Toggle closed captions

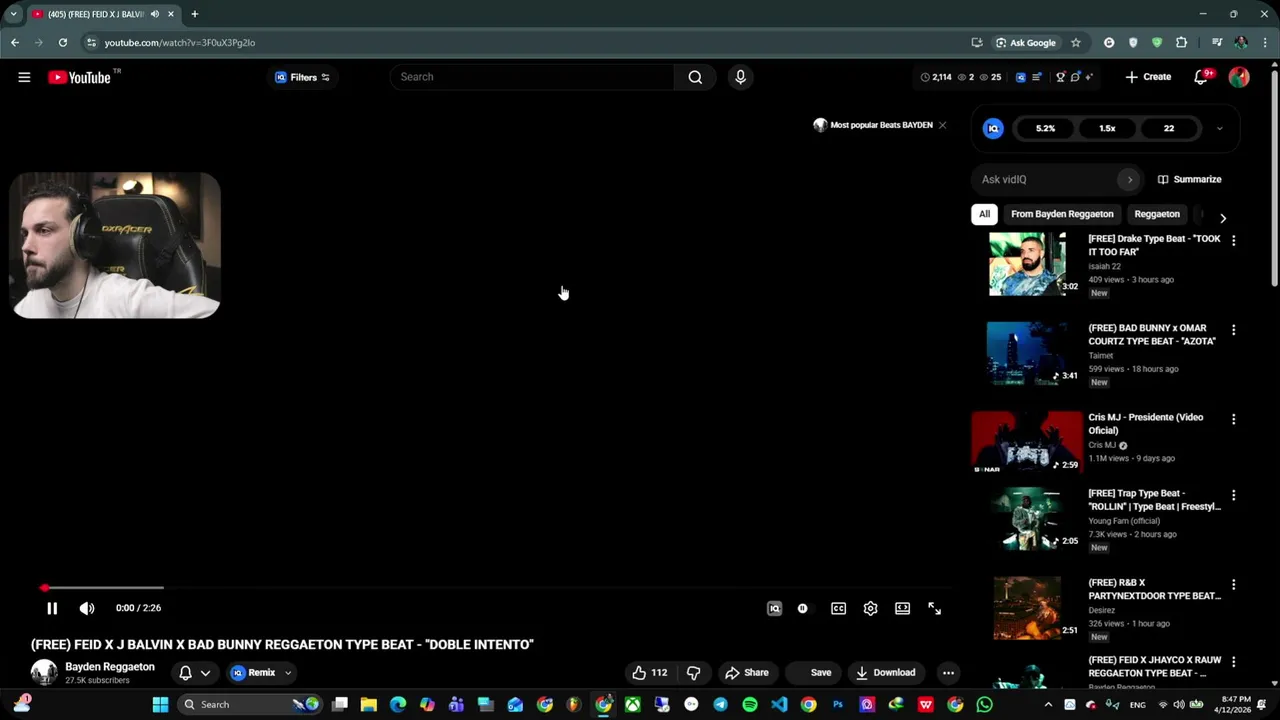click(838, 608)
